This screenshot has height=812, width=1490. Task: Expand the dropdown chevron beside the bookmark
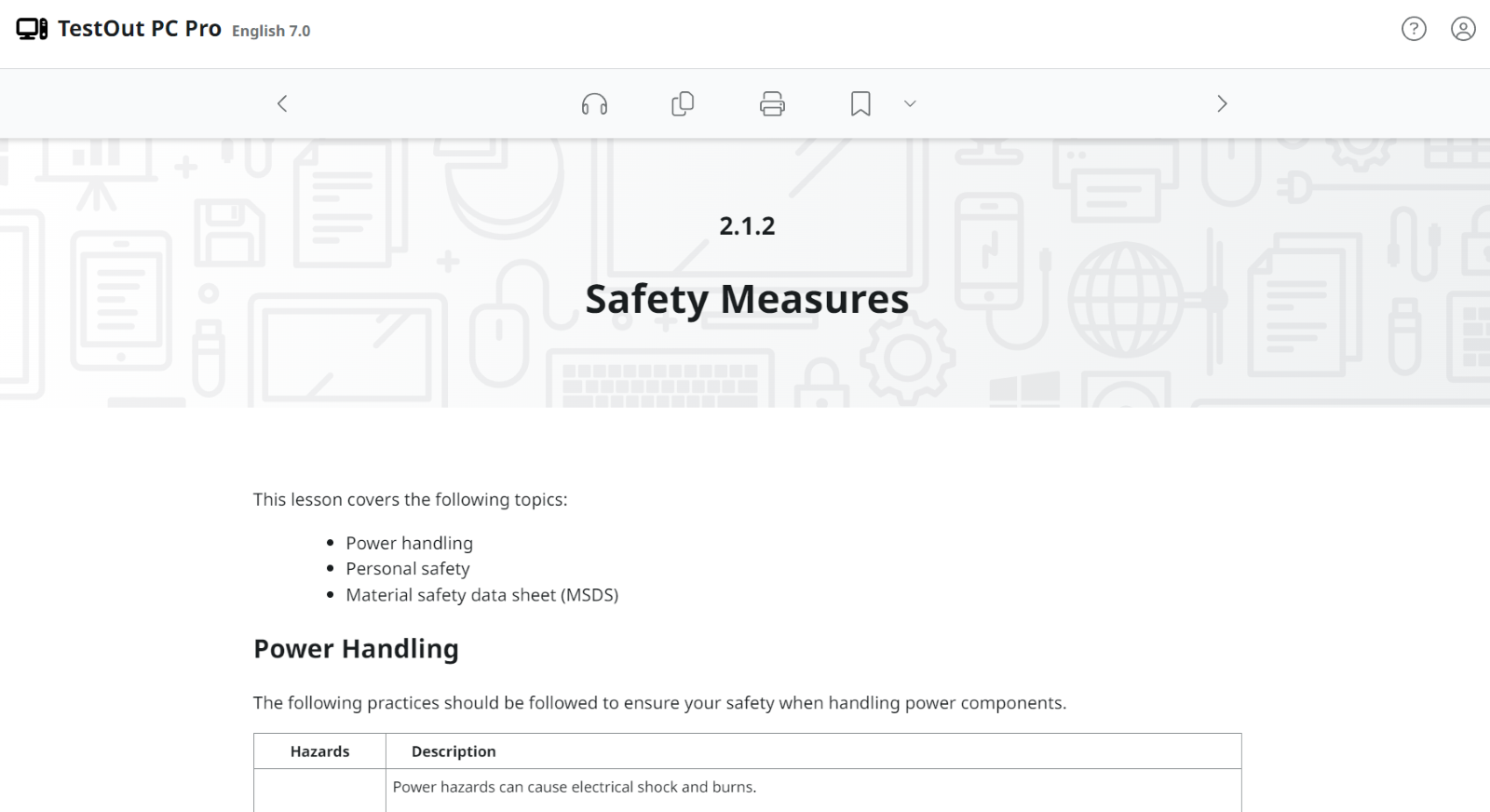910,103
